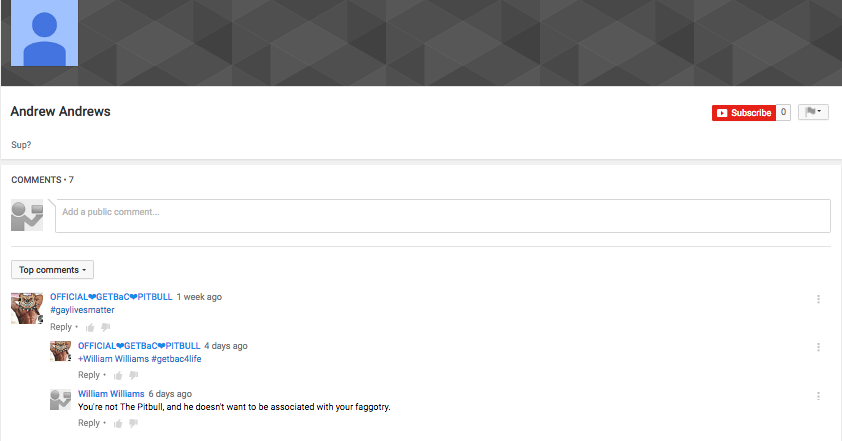
Task: Click the 6 days ago timestamp
Action: click(170, 394)
